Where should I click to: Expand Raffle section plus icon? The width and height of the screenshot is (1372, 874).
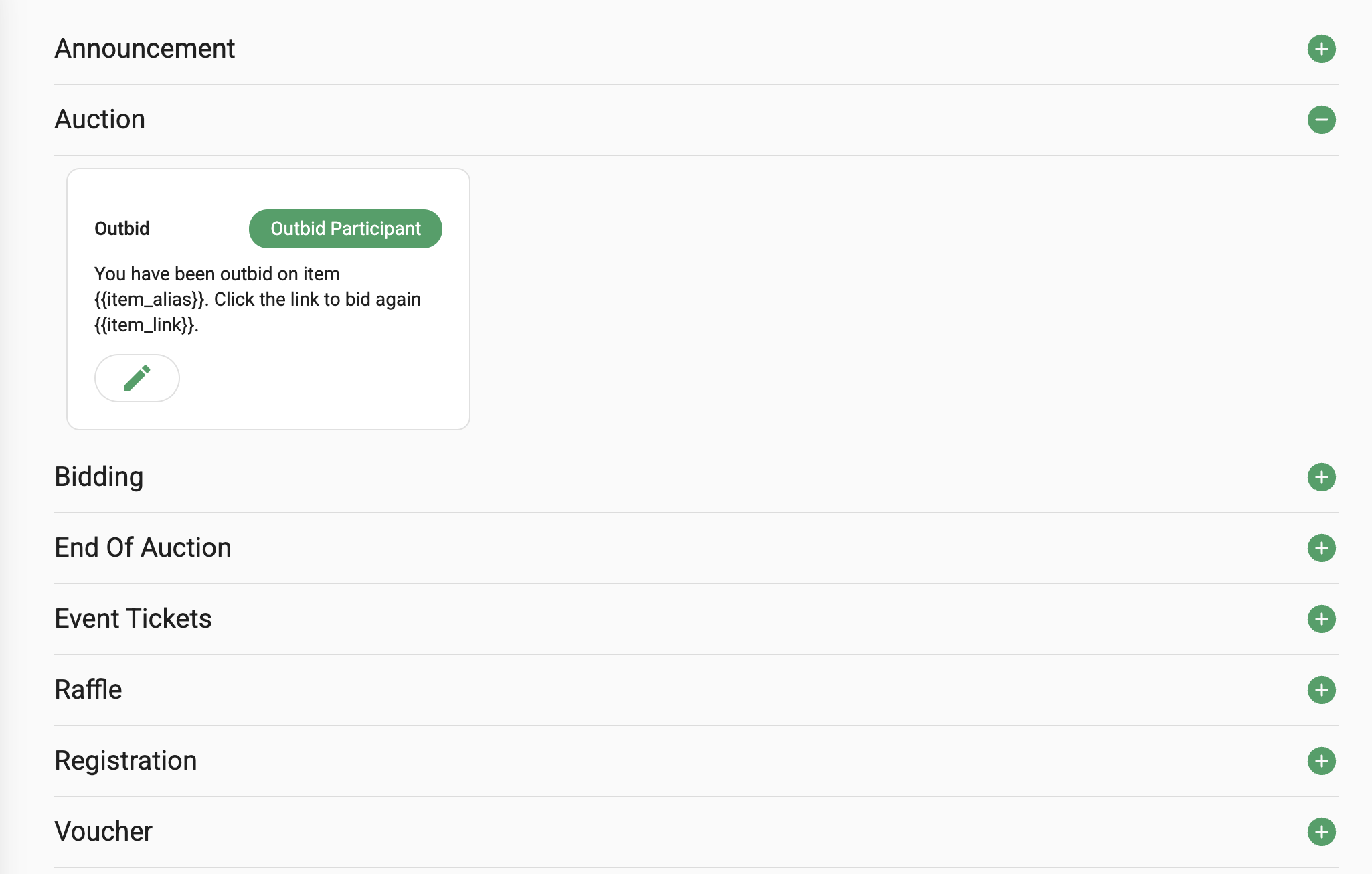click(1321, 690)
